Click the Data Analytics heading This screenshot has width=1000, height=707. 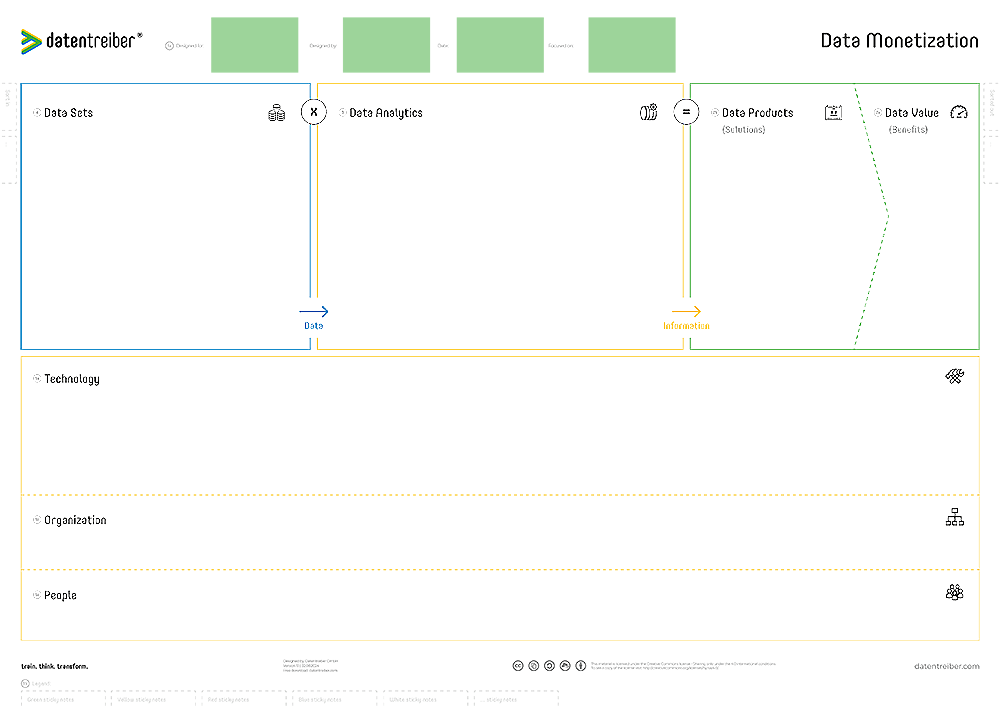[386, 113]
